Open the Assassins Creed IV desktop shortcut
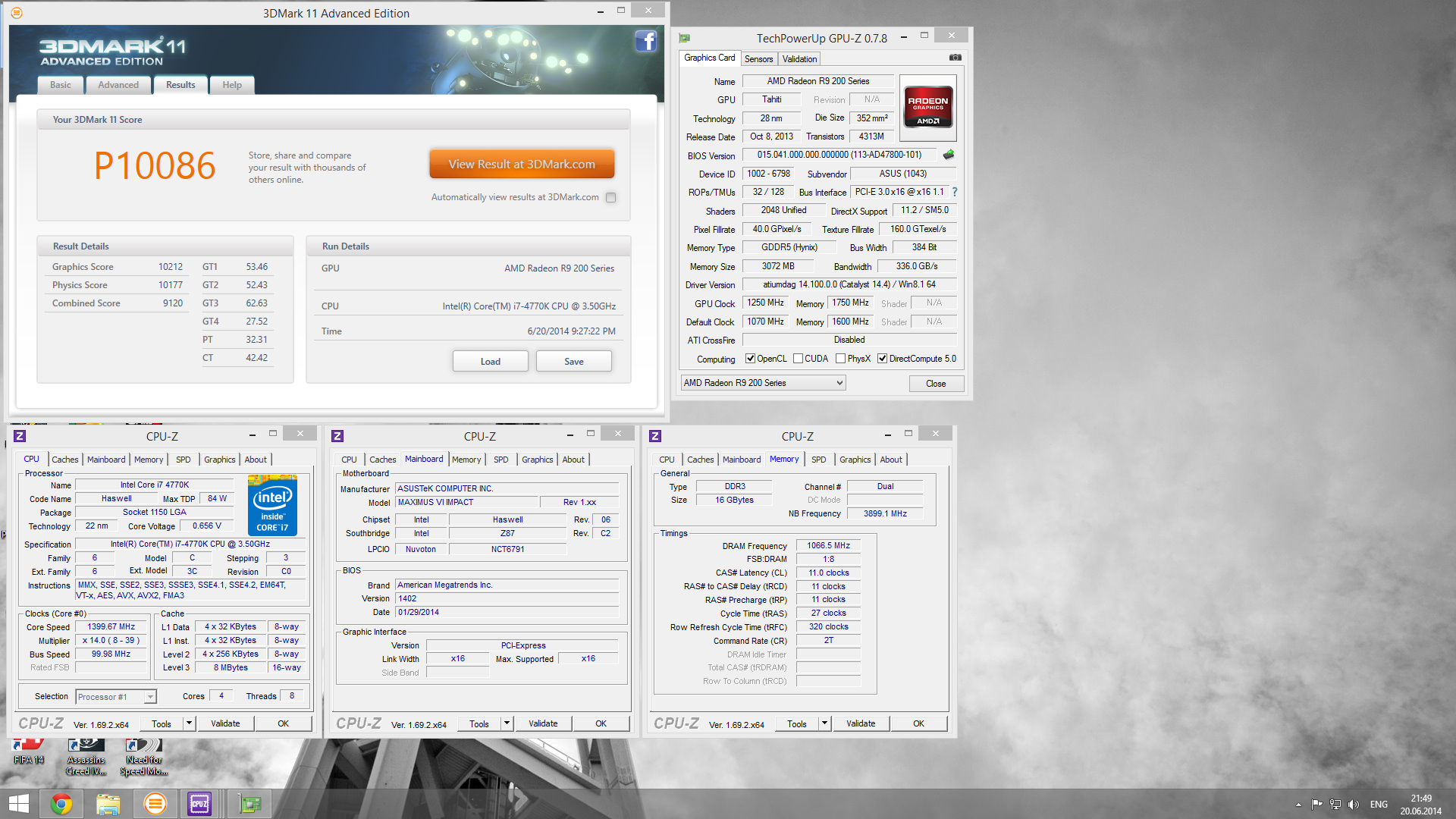This screenshot has height=819, width=1456. [86, 758]
